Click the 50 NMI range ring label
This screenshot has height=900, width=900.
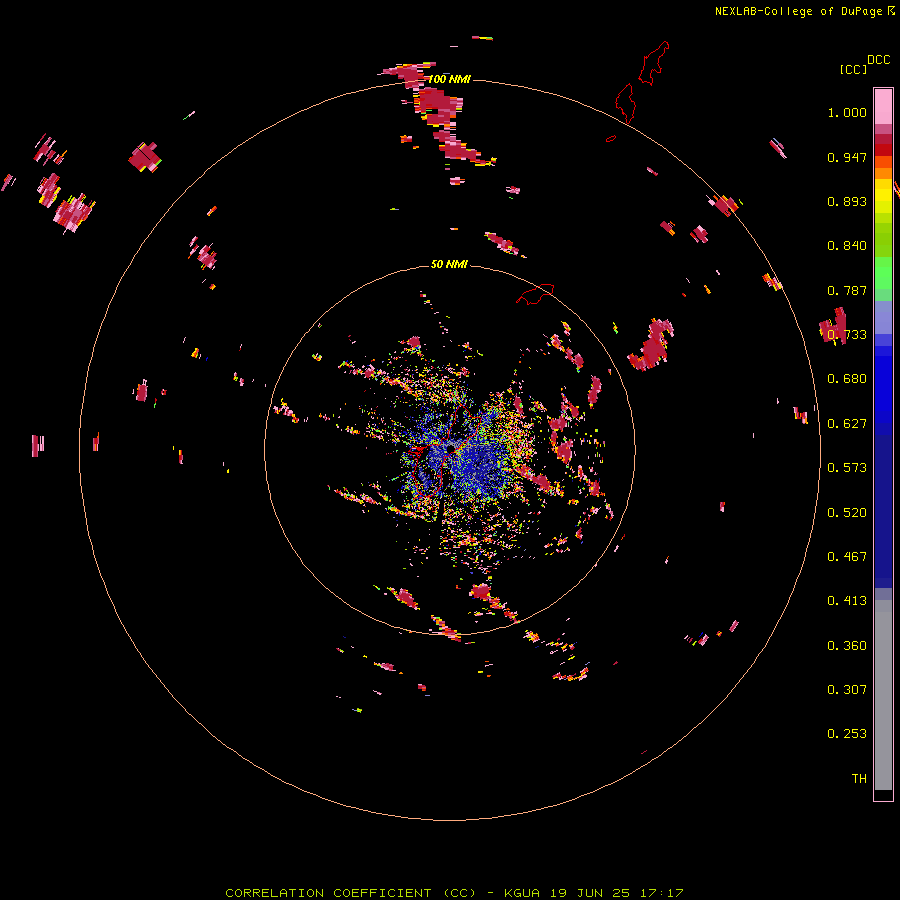click(x=449, y=264)
